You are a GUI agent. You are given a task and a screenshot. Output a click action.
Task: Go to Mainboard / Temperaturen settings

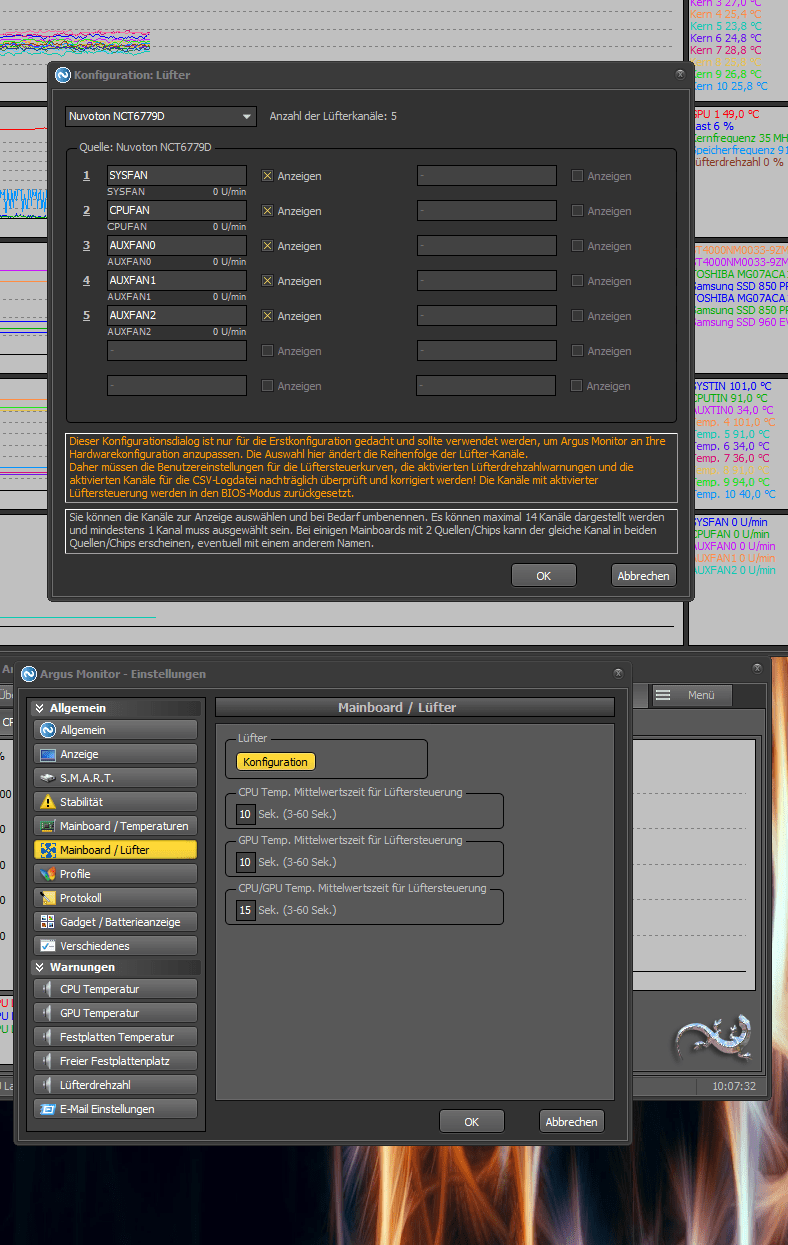point(115,826)
